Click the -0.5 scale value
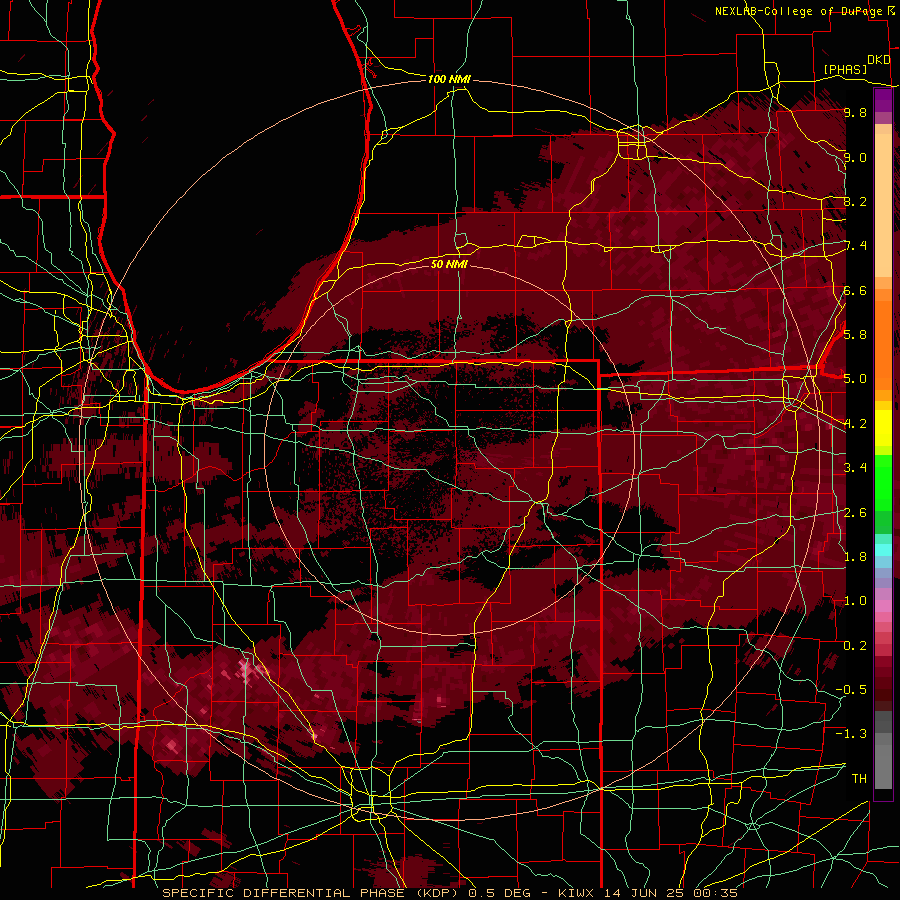This screenshot has width=900, height=900. pyautogui.click(x=851, y=690)
